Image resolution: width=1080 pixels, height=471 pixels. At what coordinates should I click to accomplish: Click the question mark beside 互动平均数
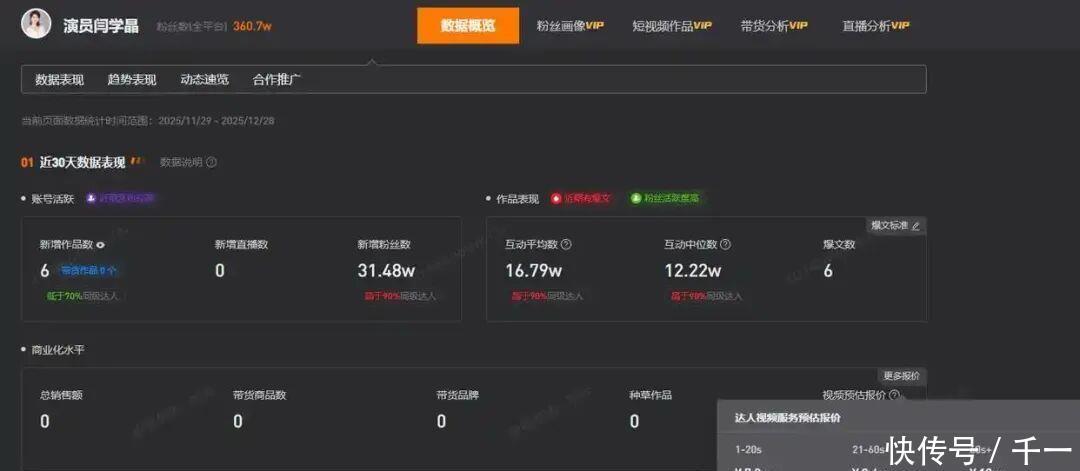click(566, 244)
